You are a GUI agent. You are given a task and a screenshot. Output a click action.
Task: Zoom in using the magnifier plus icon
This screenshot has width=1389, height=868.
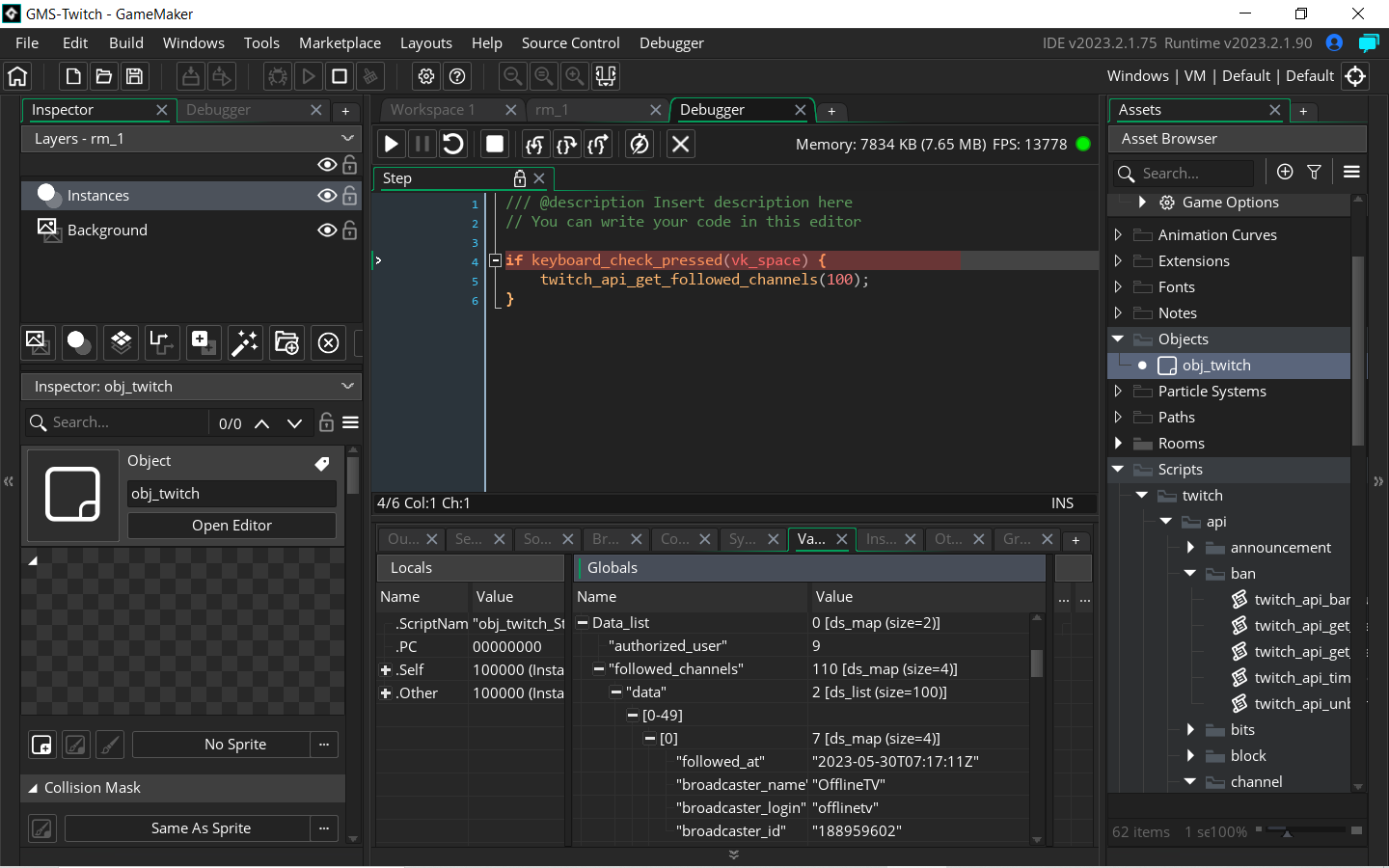(575, 76)
